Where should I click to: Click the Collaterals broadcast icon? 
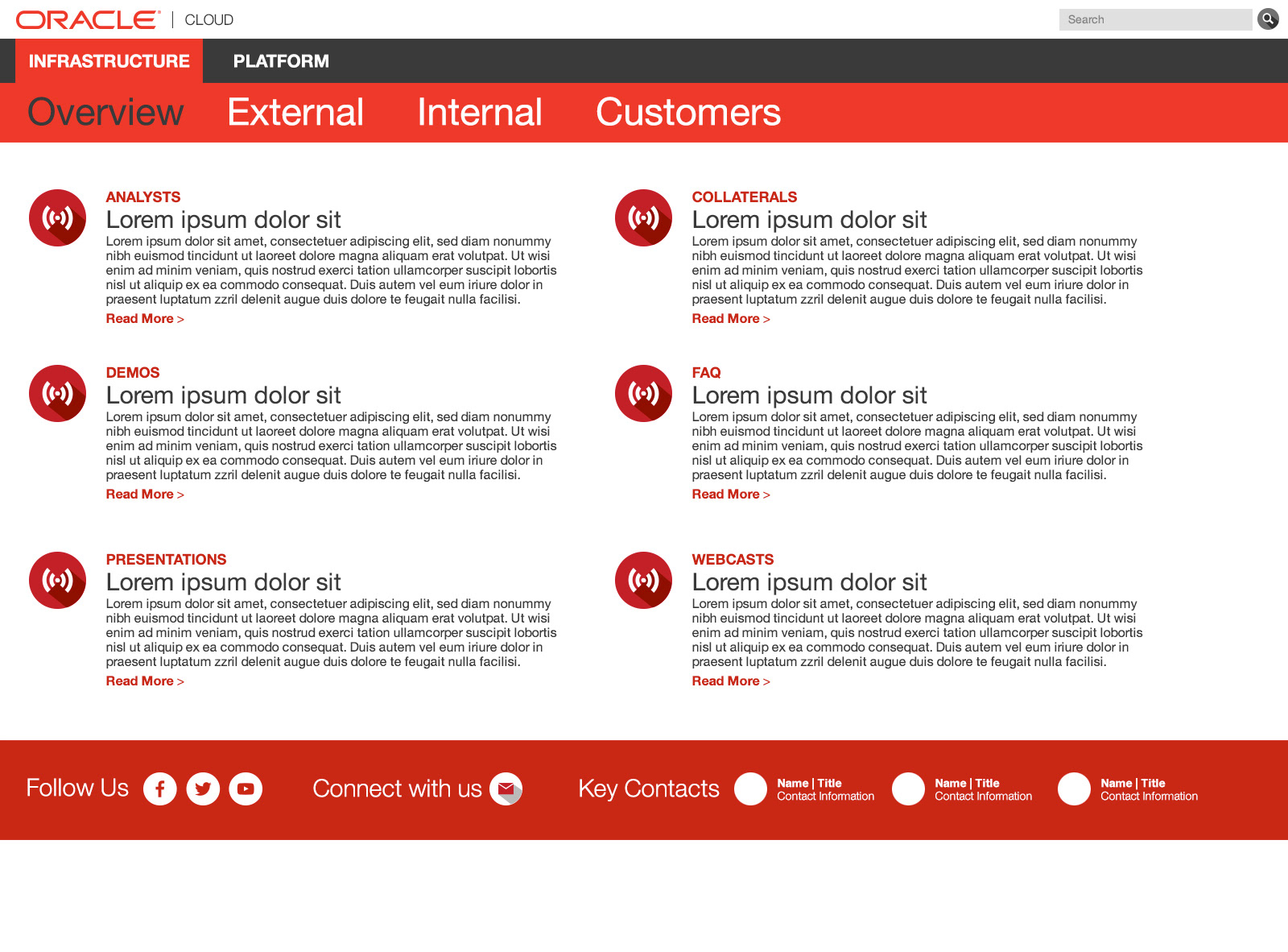643,217
